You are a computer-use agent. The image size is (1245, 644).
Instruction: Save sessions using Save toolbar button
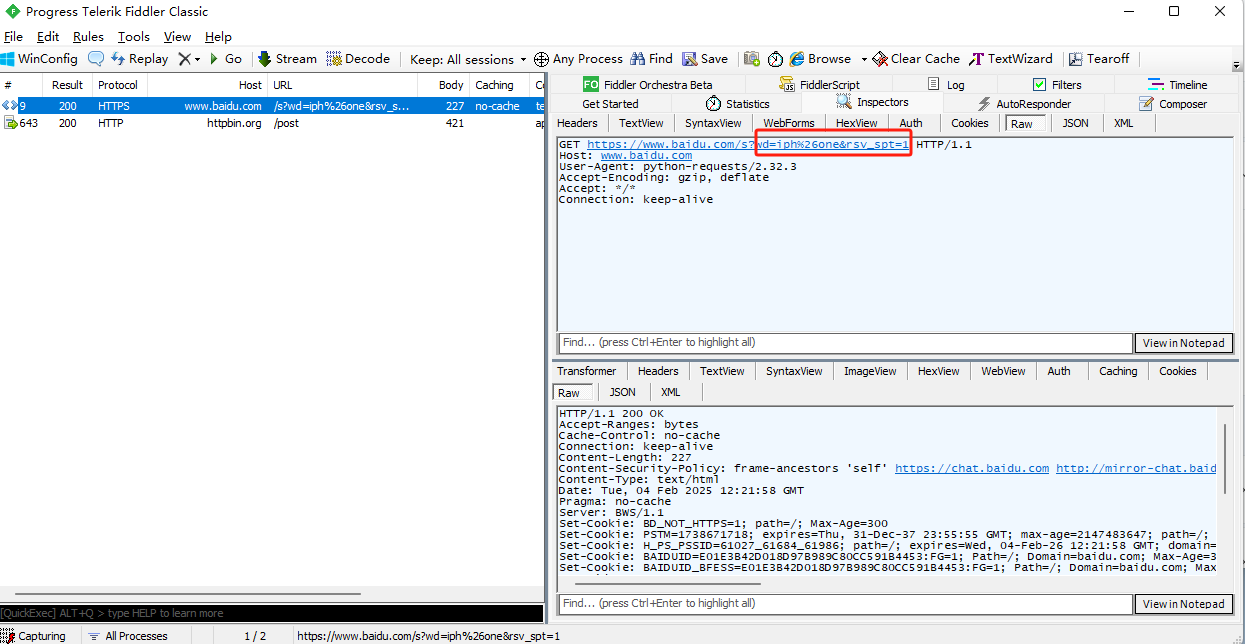(705, 59)
